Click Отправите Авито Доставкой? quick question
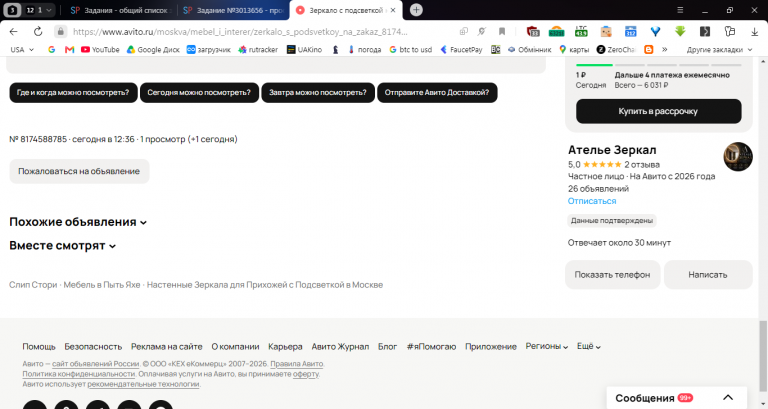768x409 pixels. (436, 92)
